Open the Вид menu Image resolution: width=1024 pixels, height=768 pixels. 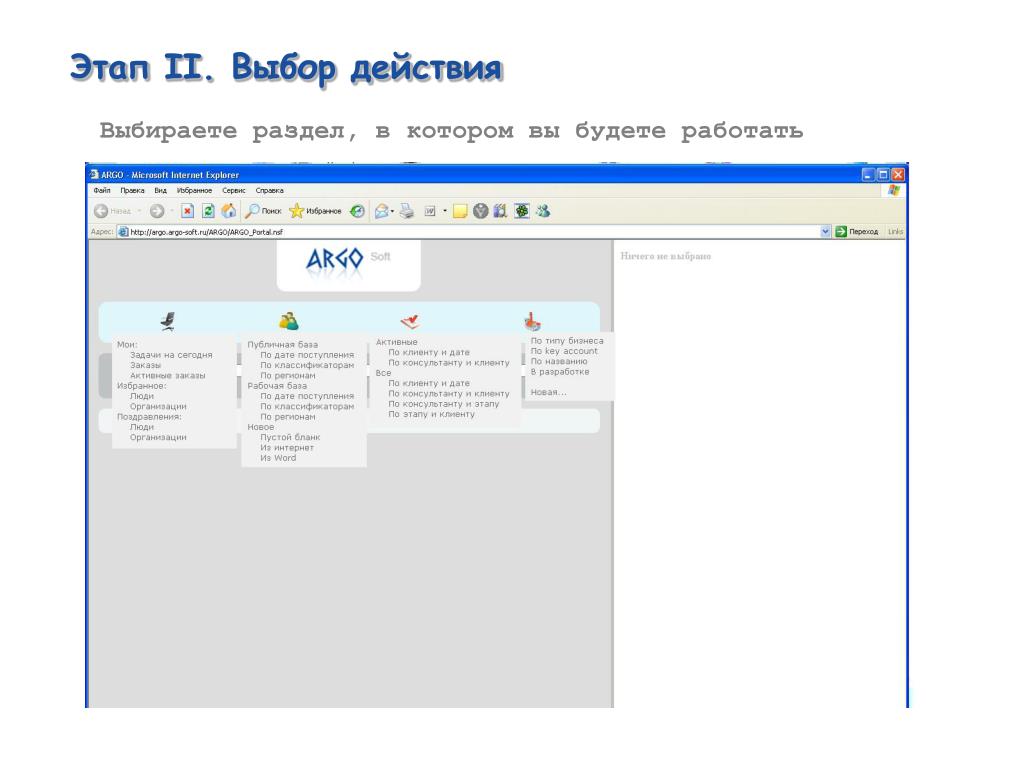pos(161,191)
